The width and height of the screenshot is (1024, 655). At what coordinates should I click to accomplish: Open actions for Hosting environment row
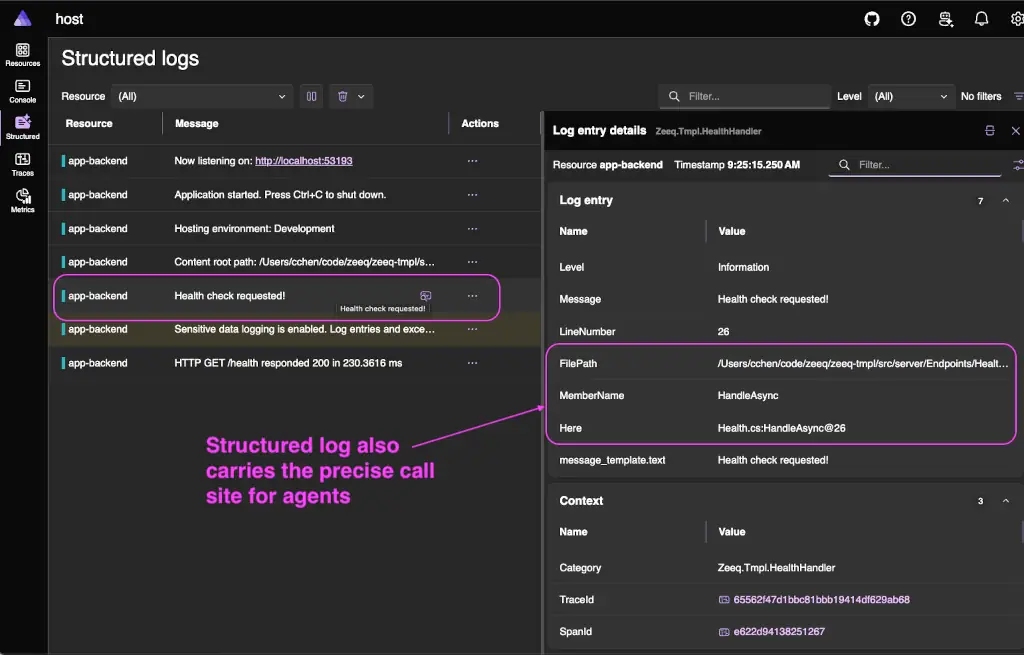click(x=472, y=229)
